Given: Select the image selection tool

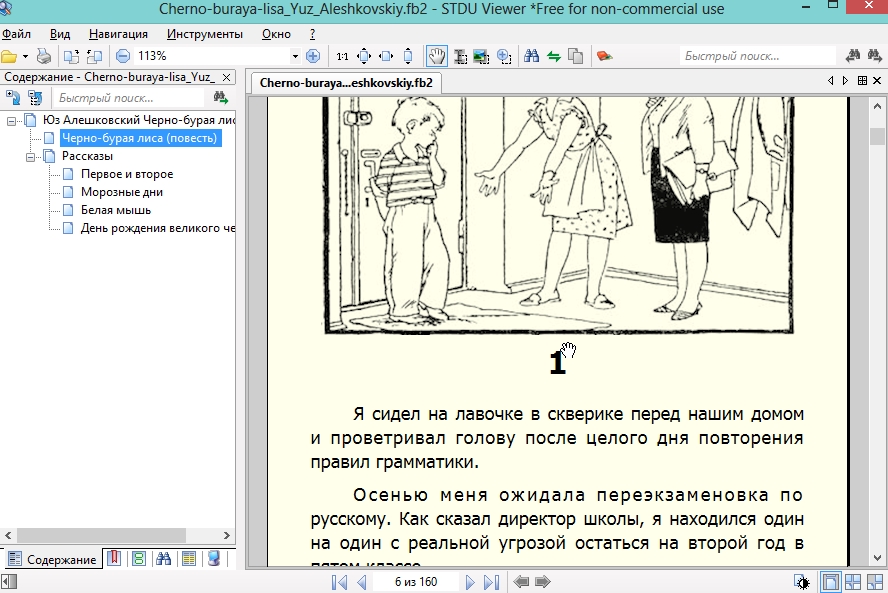Looking at the screenshot, I should [482, 57].
